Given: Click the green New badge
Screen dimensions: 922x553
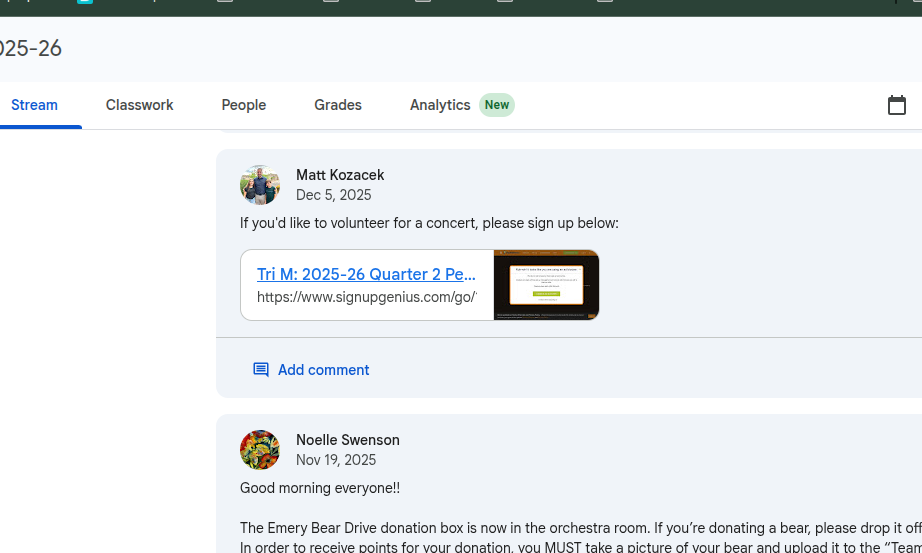Looking at the screenshot, I should (x=497, y=105).
